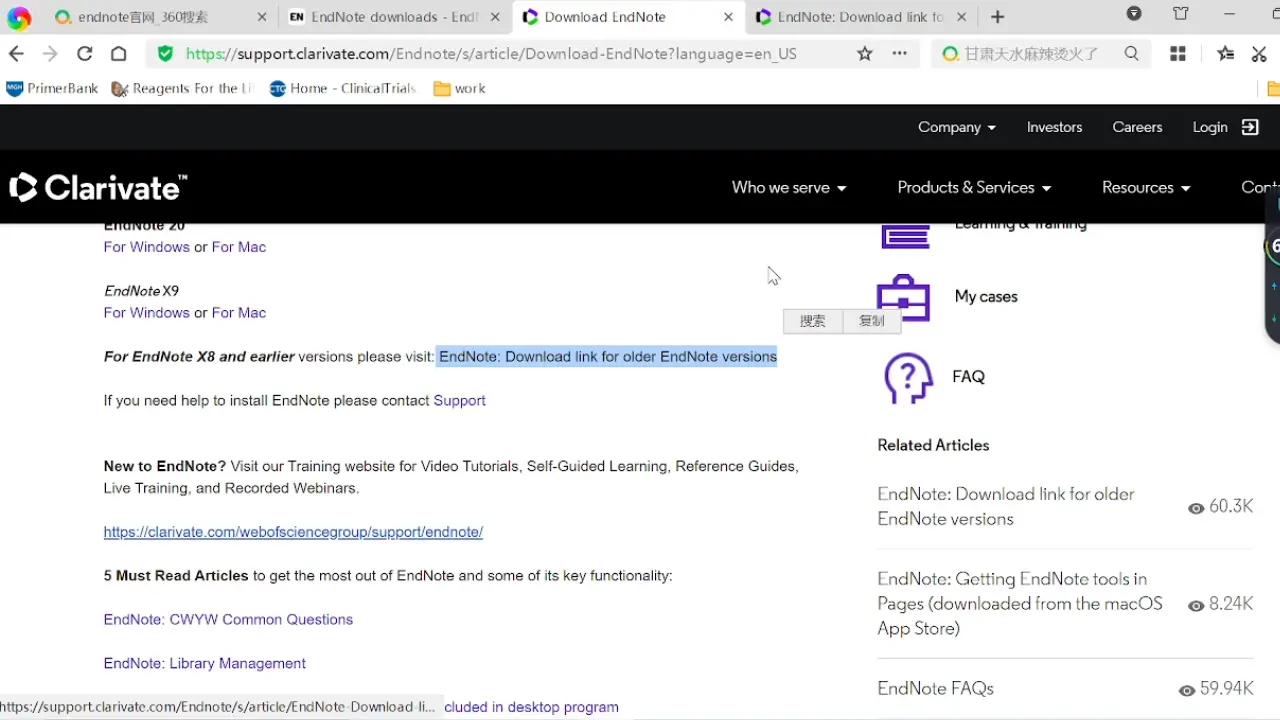This screenshot has width=1280, height=720.
Task: Go to browser home page icon
Action: point(119,54)
